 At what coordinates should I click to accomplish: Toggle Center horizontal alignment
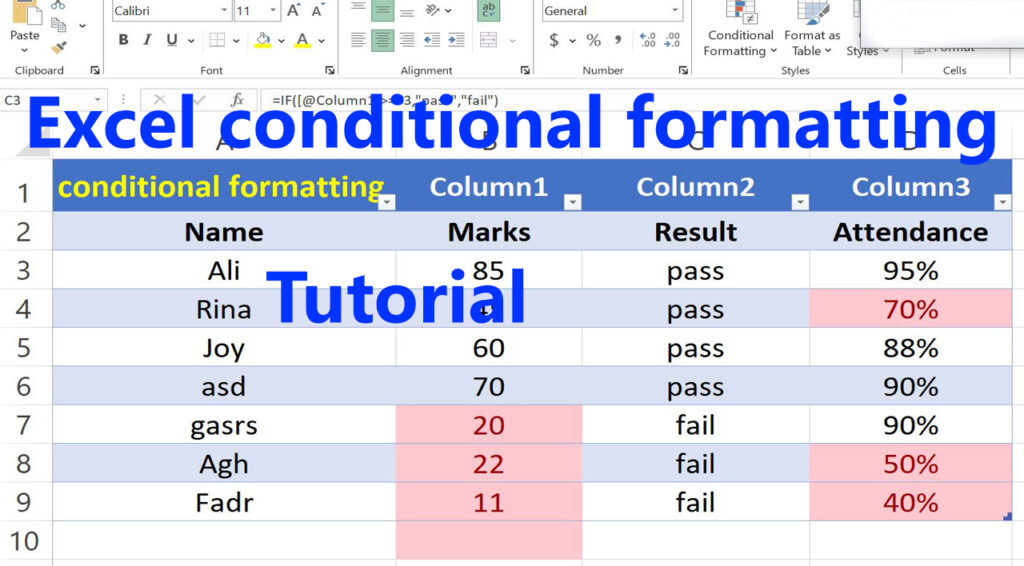(x=383, y=40)
